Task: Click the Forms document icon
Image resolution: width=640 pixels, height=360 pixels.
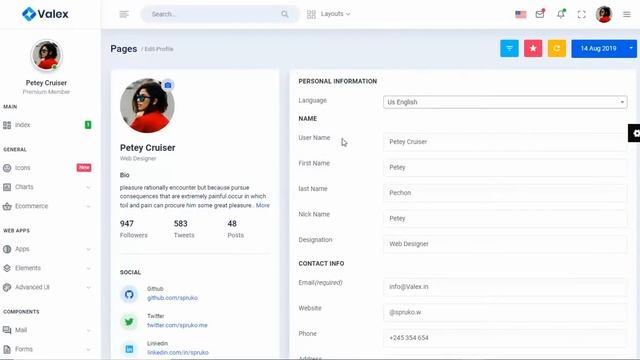Action: [7, 349]
